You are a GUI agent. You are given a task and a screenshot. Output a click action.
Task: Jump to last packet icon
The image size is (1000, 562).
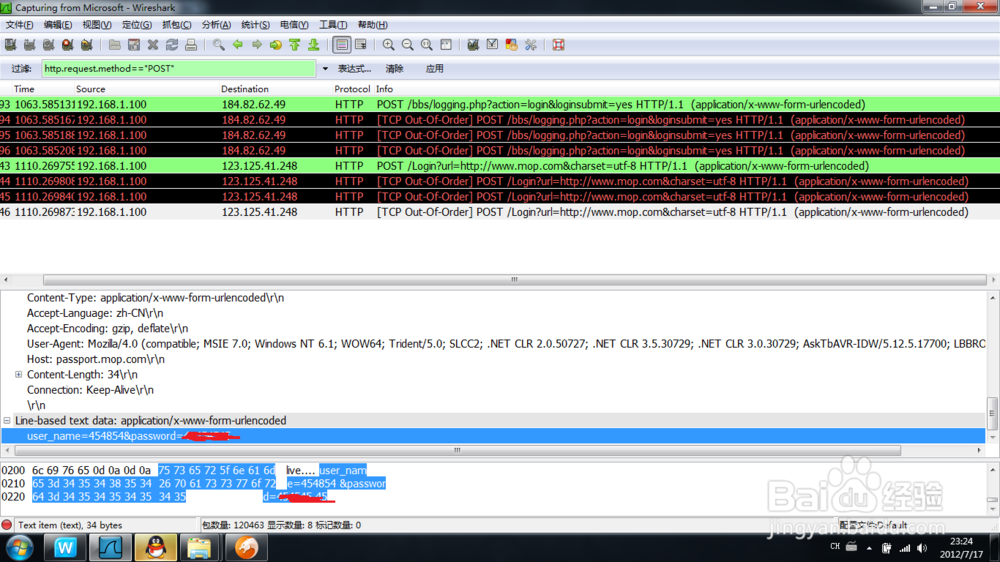coord(314,45)
